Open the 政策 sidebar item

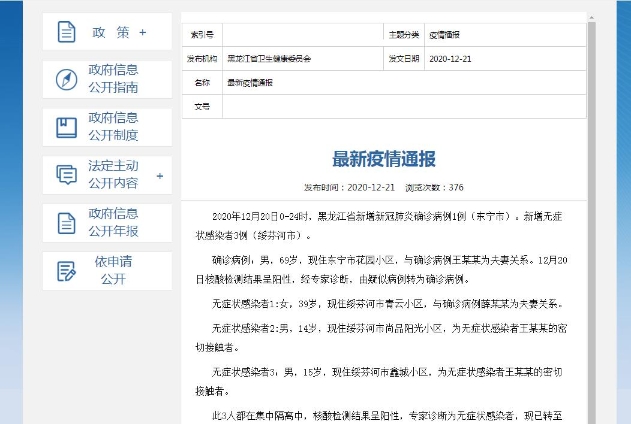(x=107, y=31)
